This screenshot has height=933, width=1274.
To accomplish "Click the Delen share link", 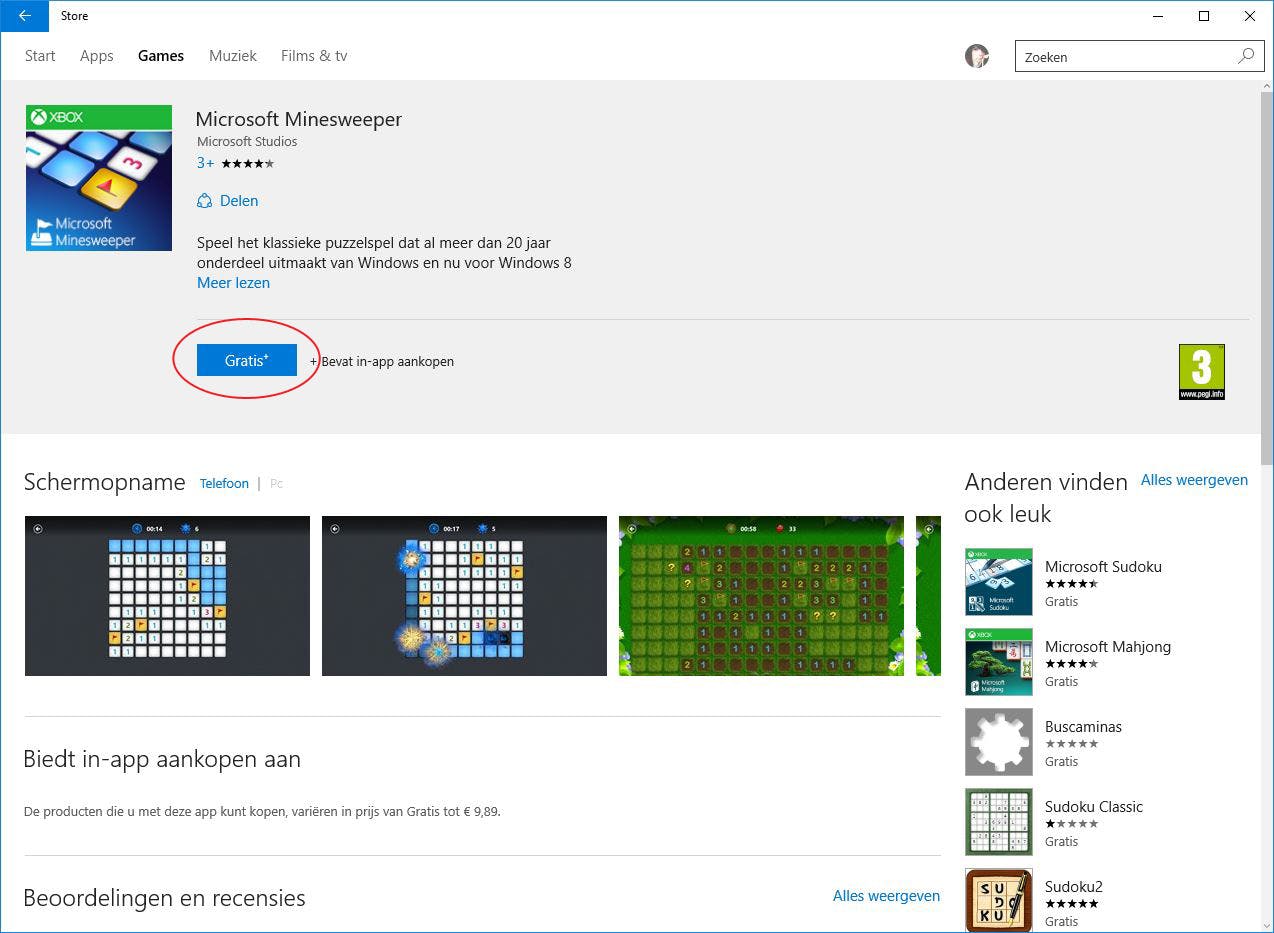I will (239, 200).
